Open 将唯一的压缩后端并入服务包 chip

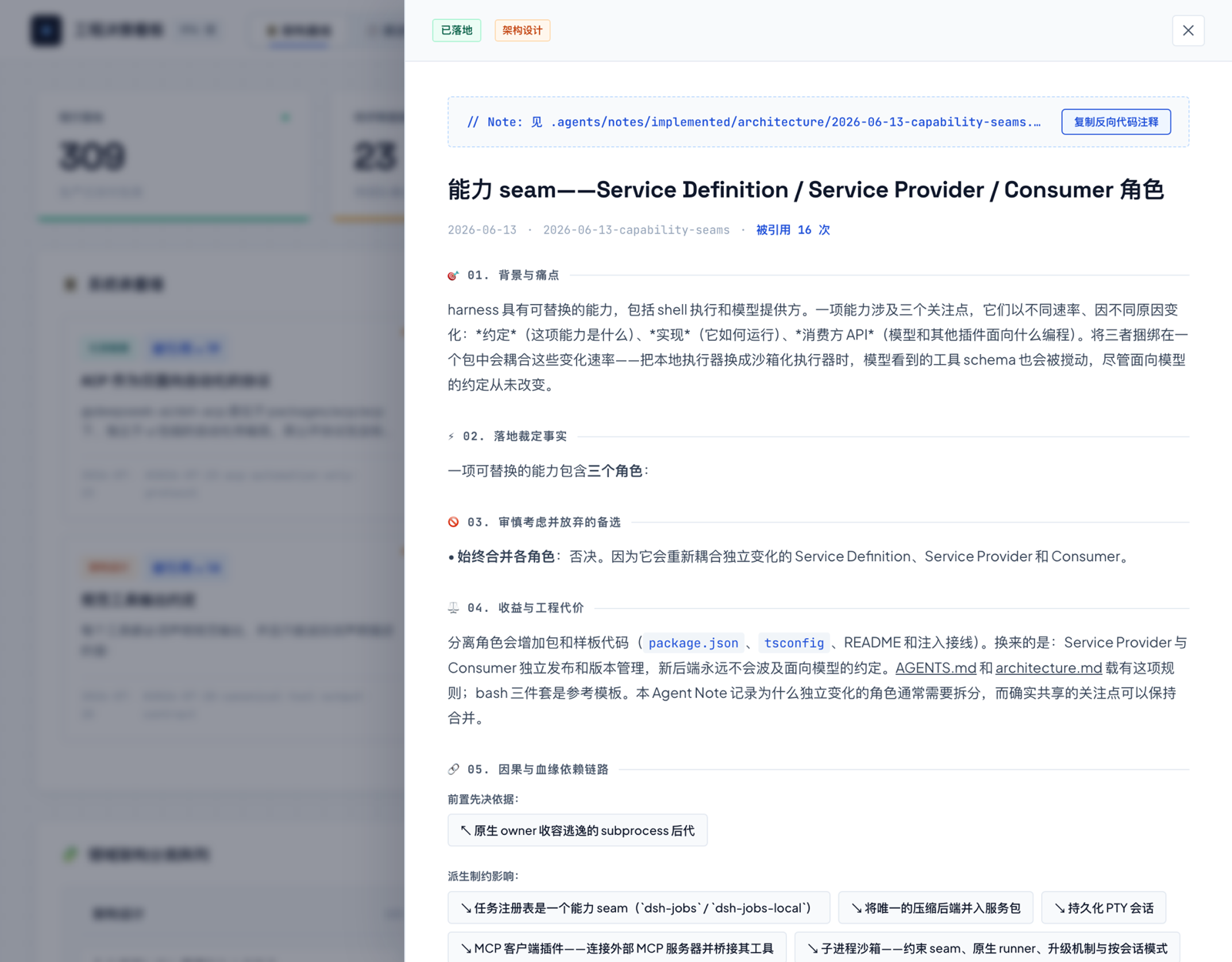[936, 908]
